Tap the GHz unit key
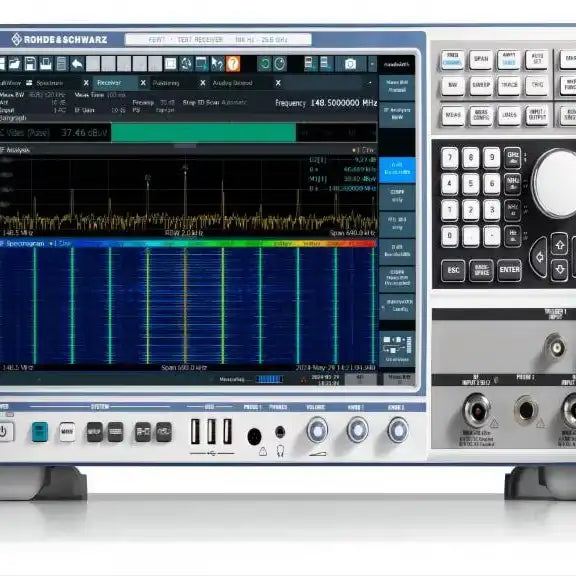Image resolution: width=576 pixels, height=576 pixels. [513, 158]
